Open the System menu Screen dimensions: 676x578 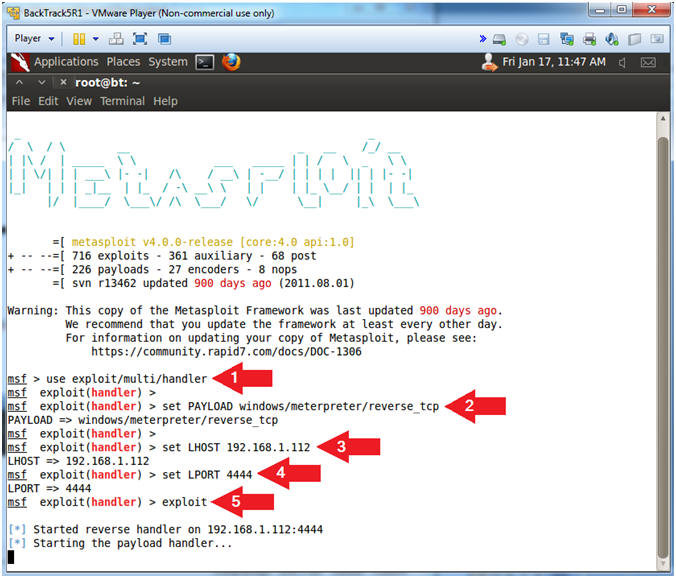(168, 62)
